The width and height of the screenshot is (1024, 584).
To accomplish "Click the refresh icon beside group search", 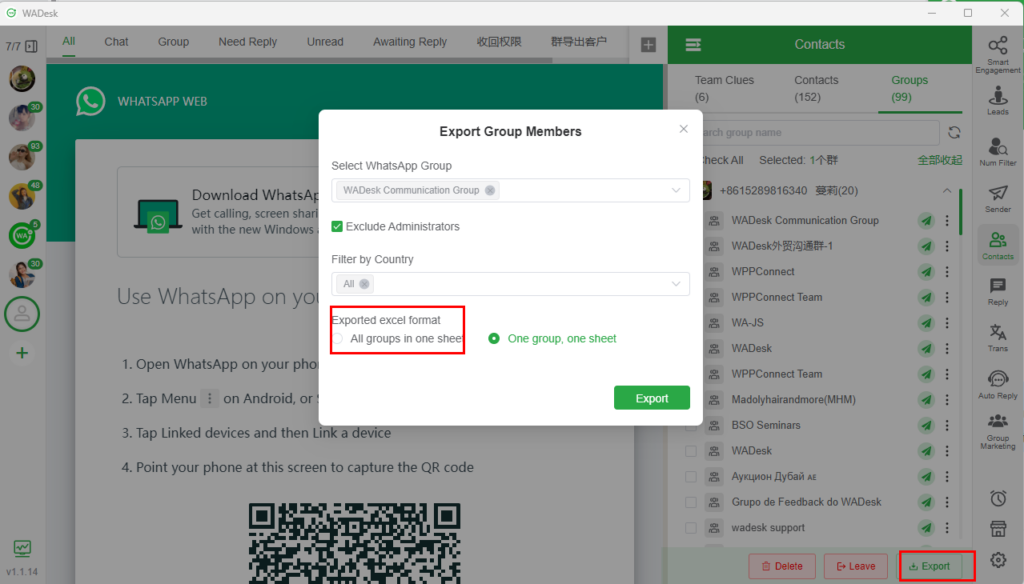I will [x=954, y=132].
